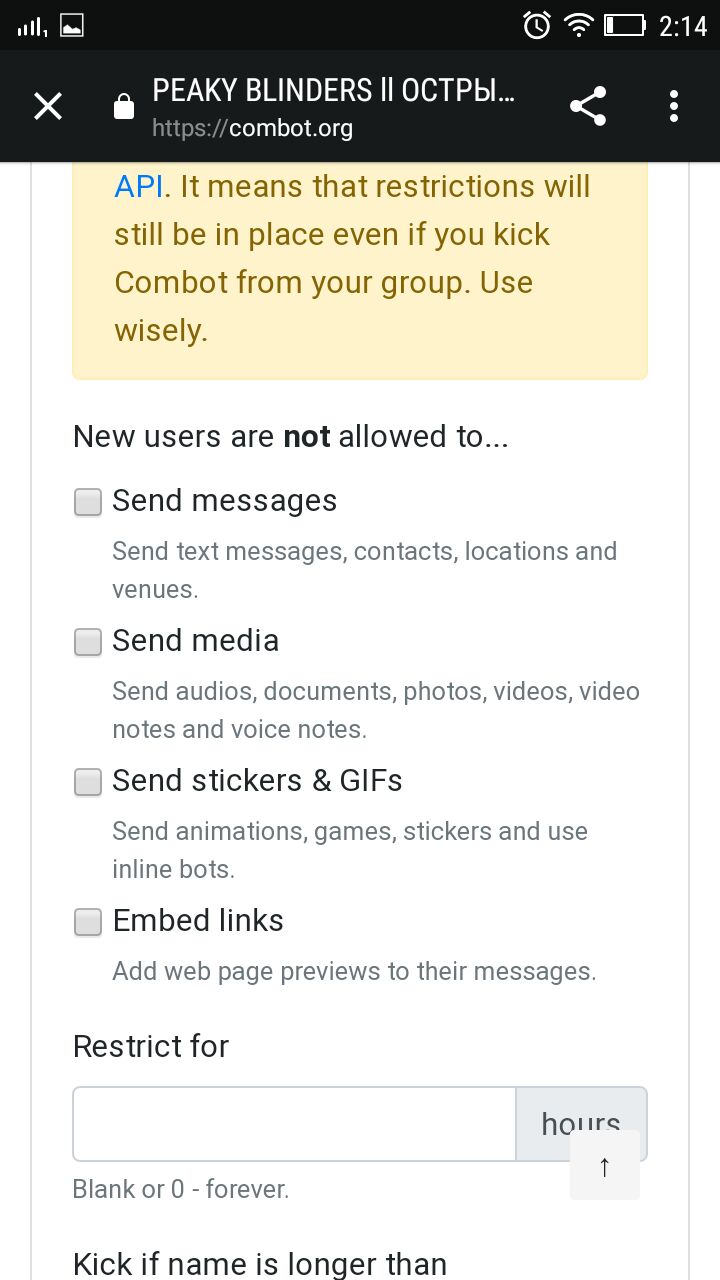The image size is (720, 1280).
Task: Tap the signal strength icon
Action: (32, 26)
